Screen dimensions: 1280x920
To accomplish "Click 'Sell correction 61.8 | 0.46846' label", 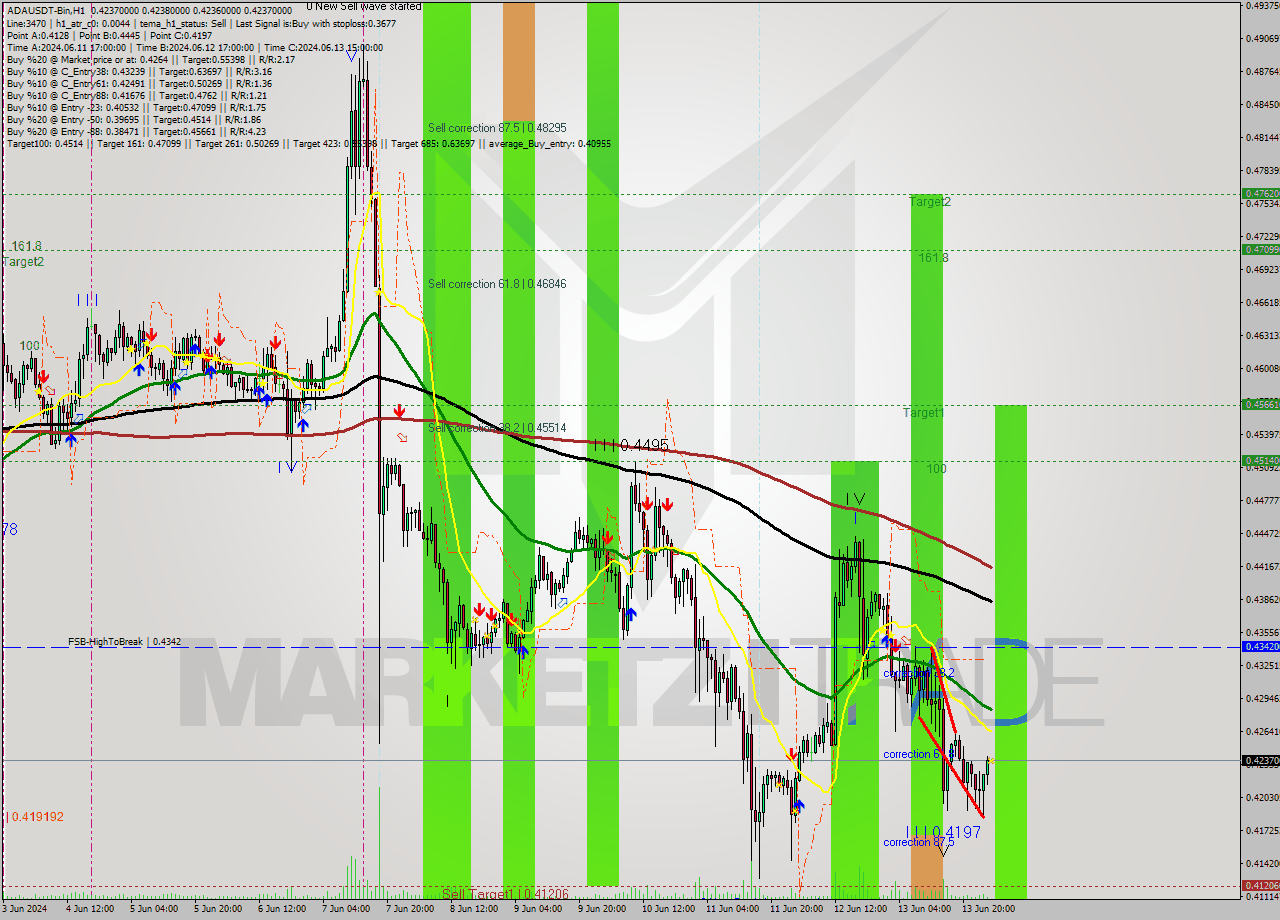I will 497,284.
